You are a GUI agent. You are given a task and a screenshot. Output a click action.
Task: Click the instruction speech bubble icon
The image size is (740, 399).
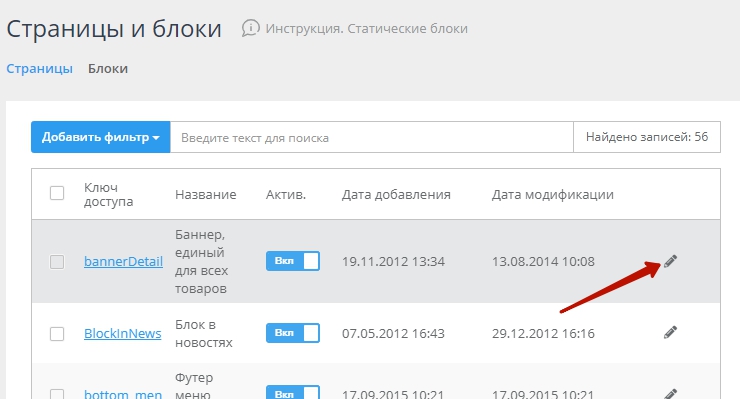(251, 28)
